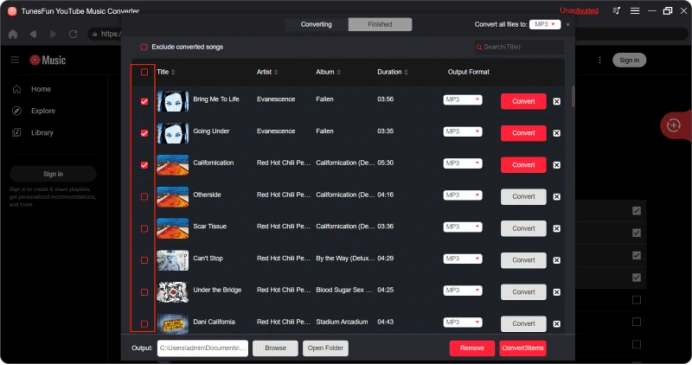The image size is (692, 365).
Task: Open format dropdown for Otherside
Action: click(x=463, y=195)
